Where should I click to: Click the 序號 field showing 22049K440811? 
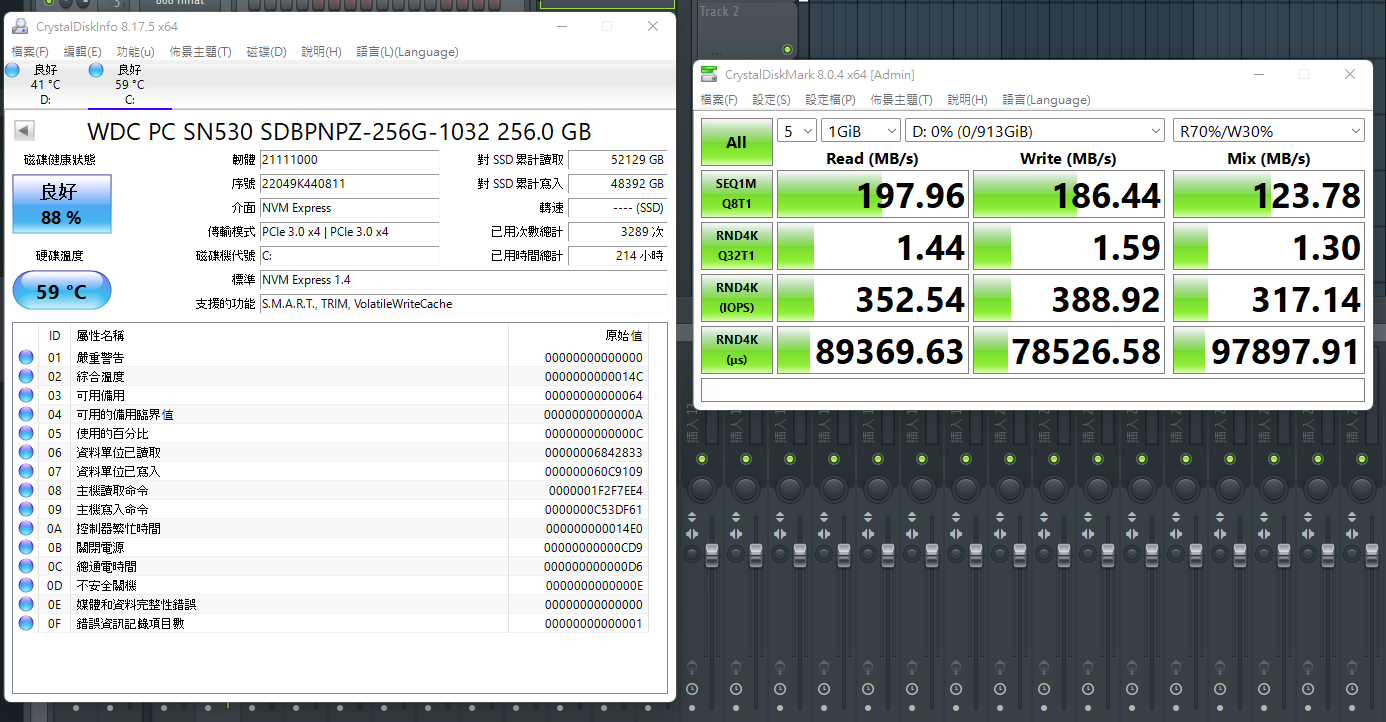(349, 184)
